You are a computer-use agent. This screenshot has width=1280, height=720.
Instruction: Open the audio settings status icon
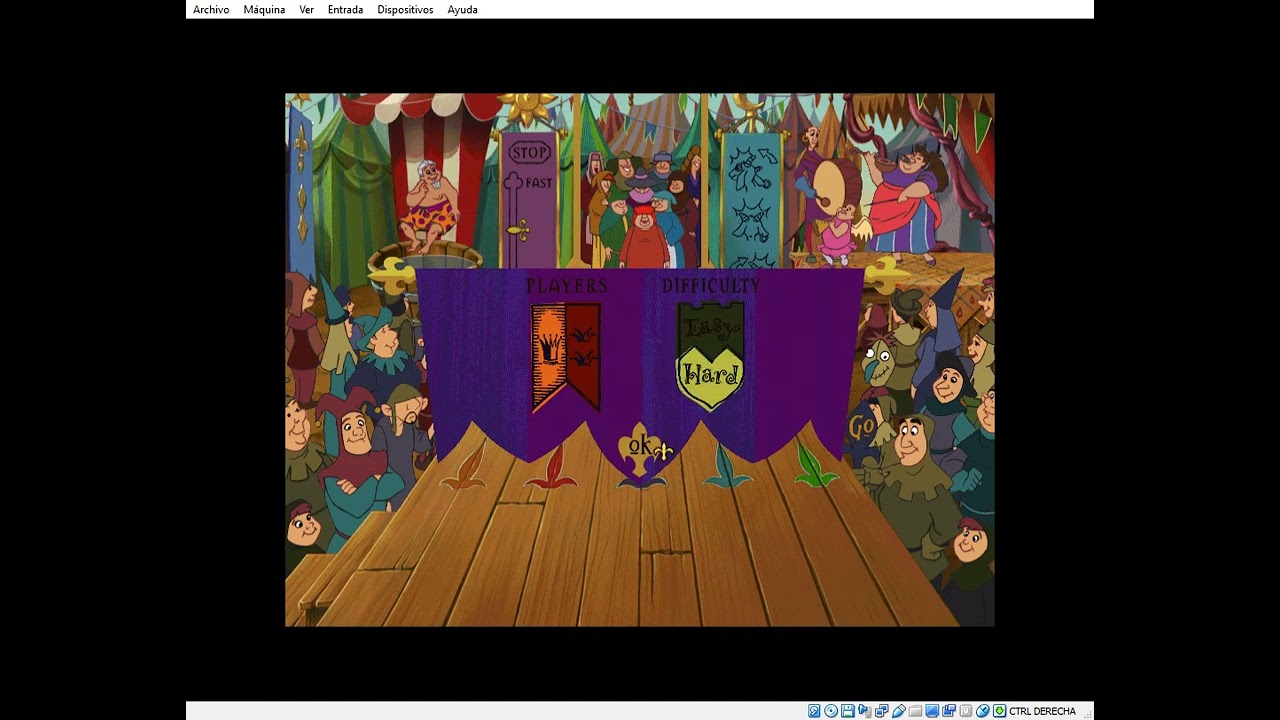coord(864,711)
